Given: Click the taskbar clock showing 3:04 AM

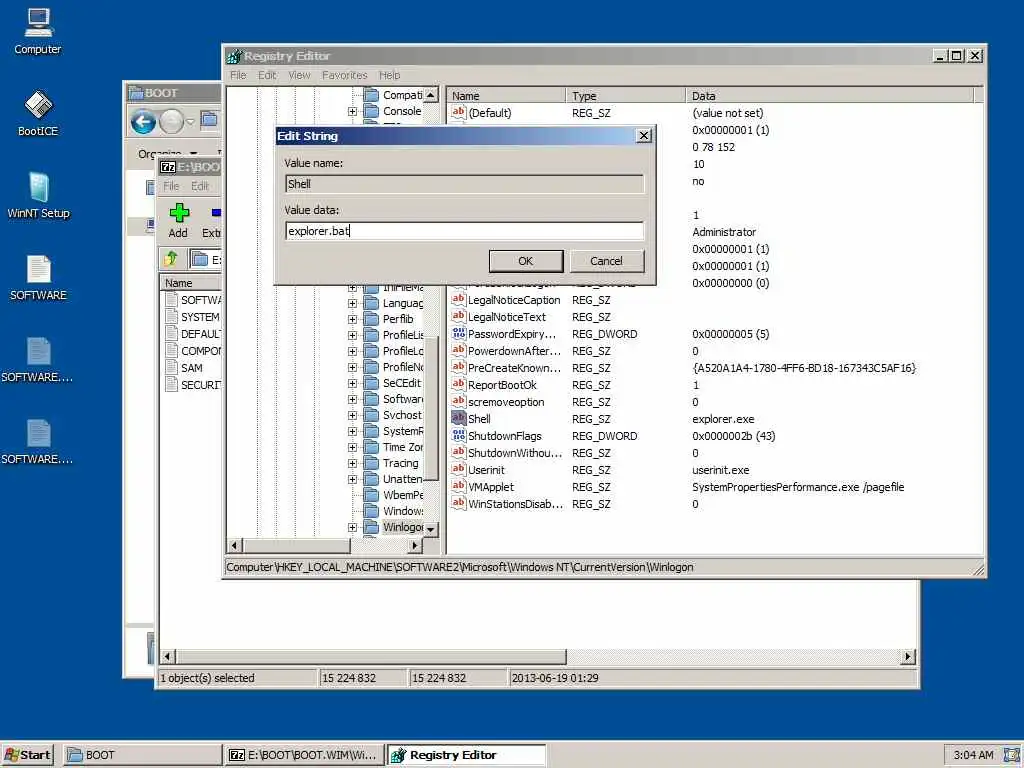Looking at the screenshot, I should 973,755.
